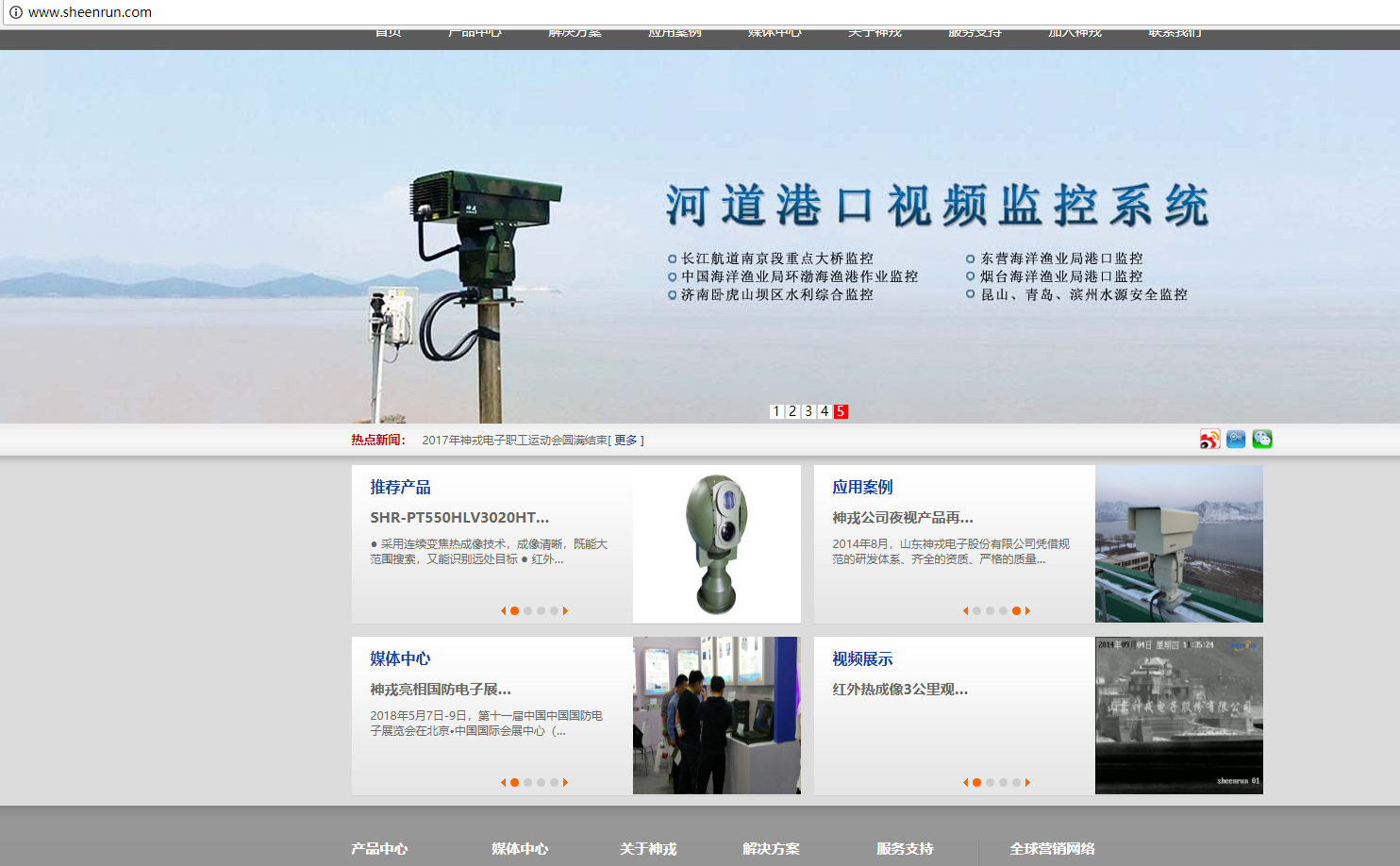Click banner text 烟台海洋渔业局港口监控

point(1061,276)
